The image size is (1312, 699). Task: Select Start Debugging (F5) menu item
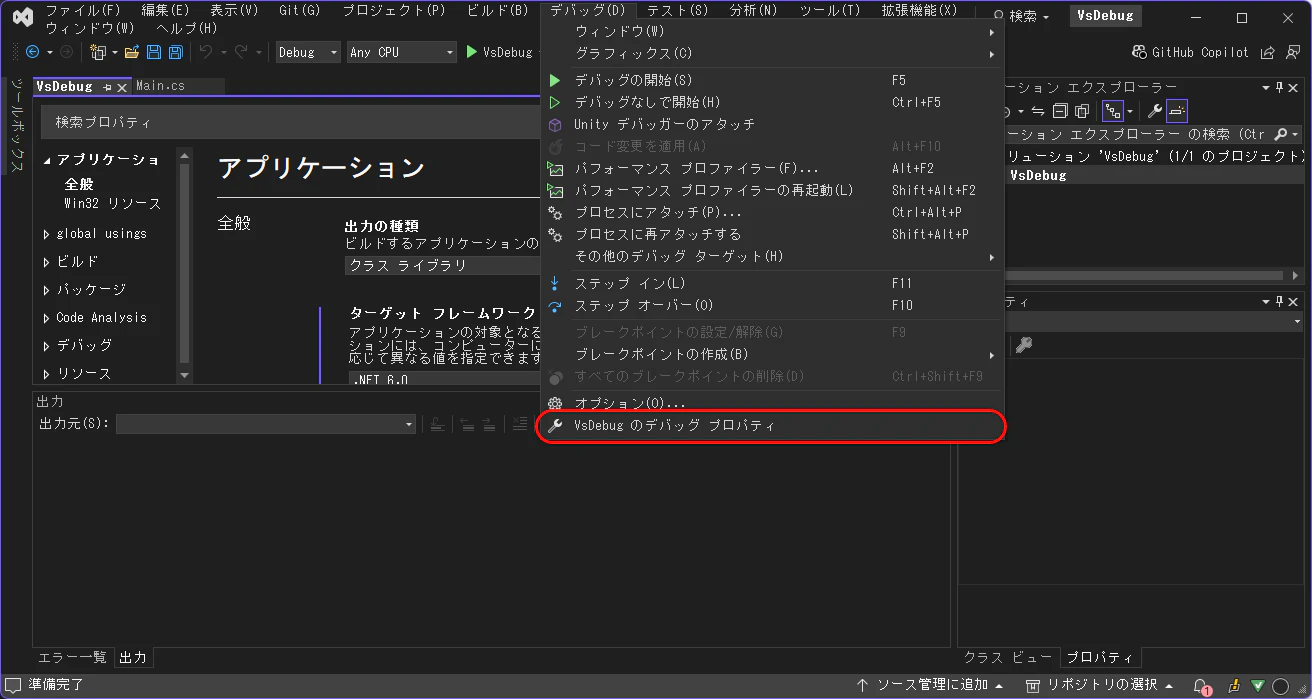coord(772,80)
